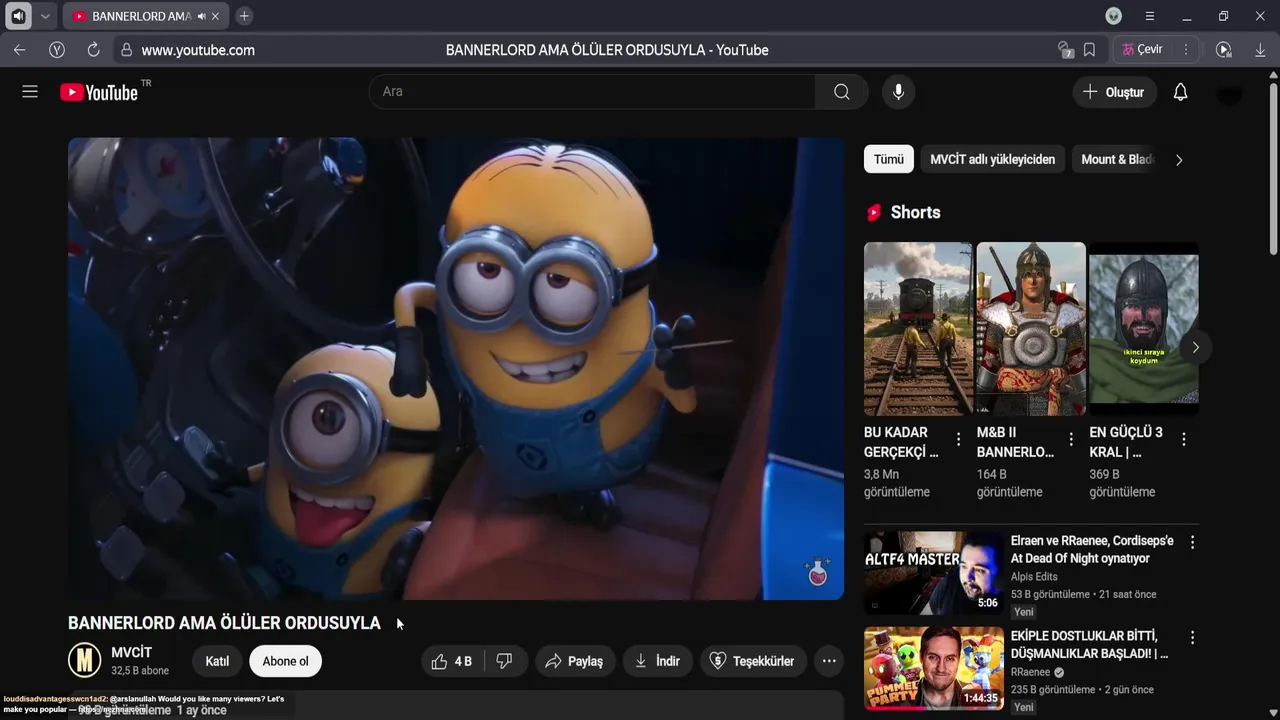The width and height of the screenshot is (1280, 720).
Task: Open EKİPLE DOSTLUKLAR BİTTİ video title
Action: 1089,645
